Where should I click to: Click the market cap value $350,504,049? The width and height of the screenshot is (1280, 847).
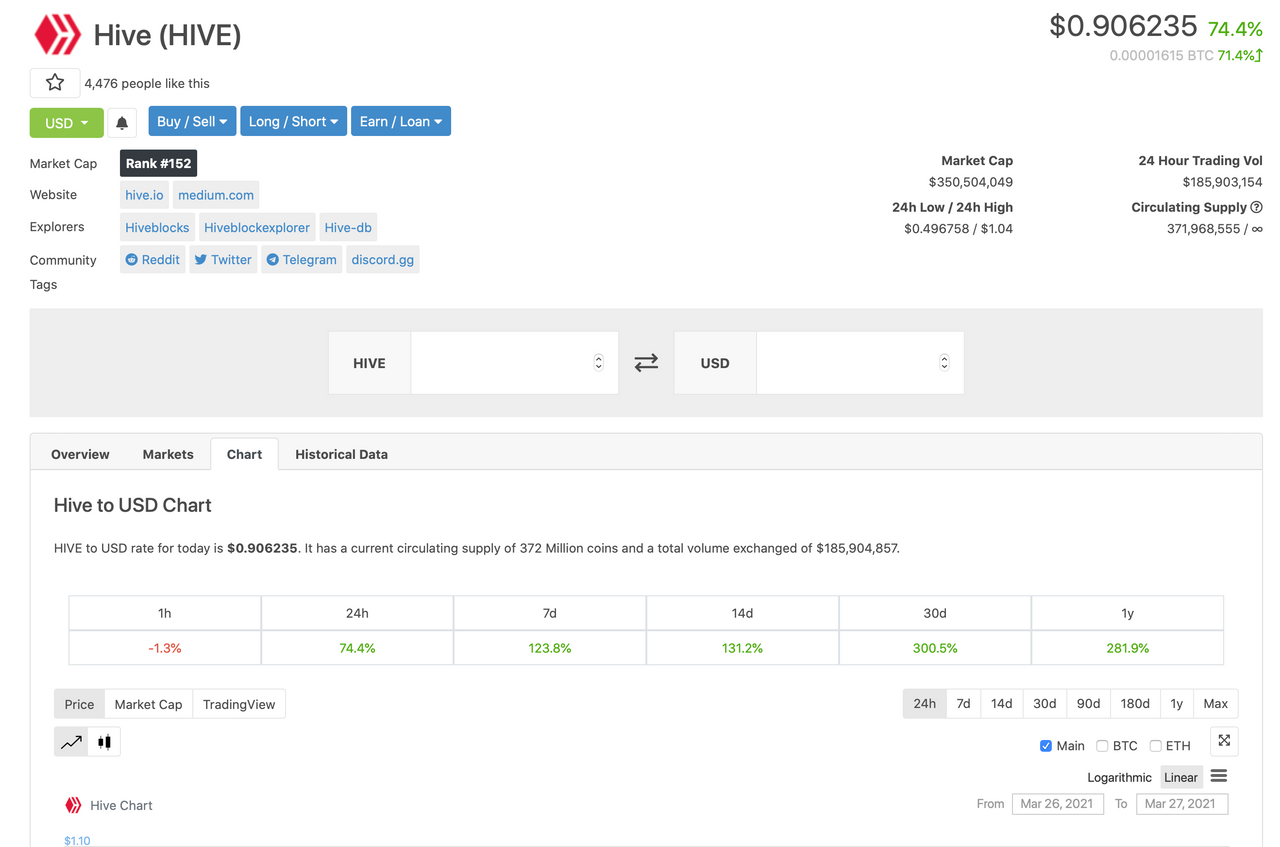(970, 182)
